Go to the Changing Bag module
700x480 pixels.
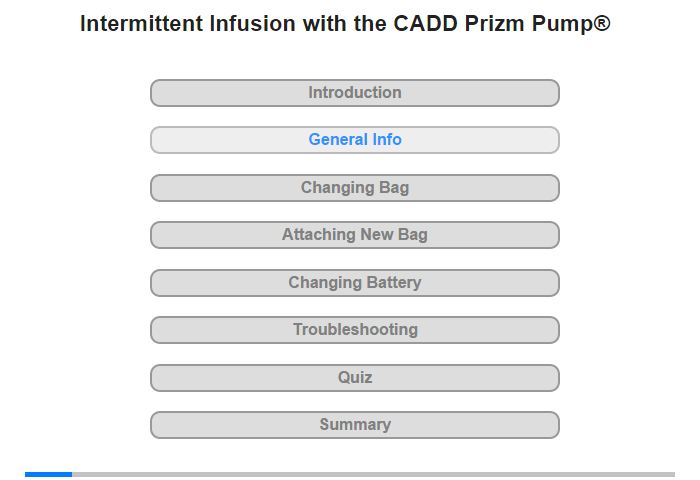[354, 188]
